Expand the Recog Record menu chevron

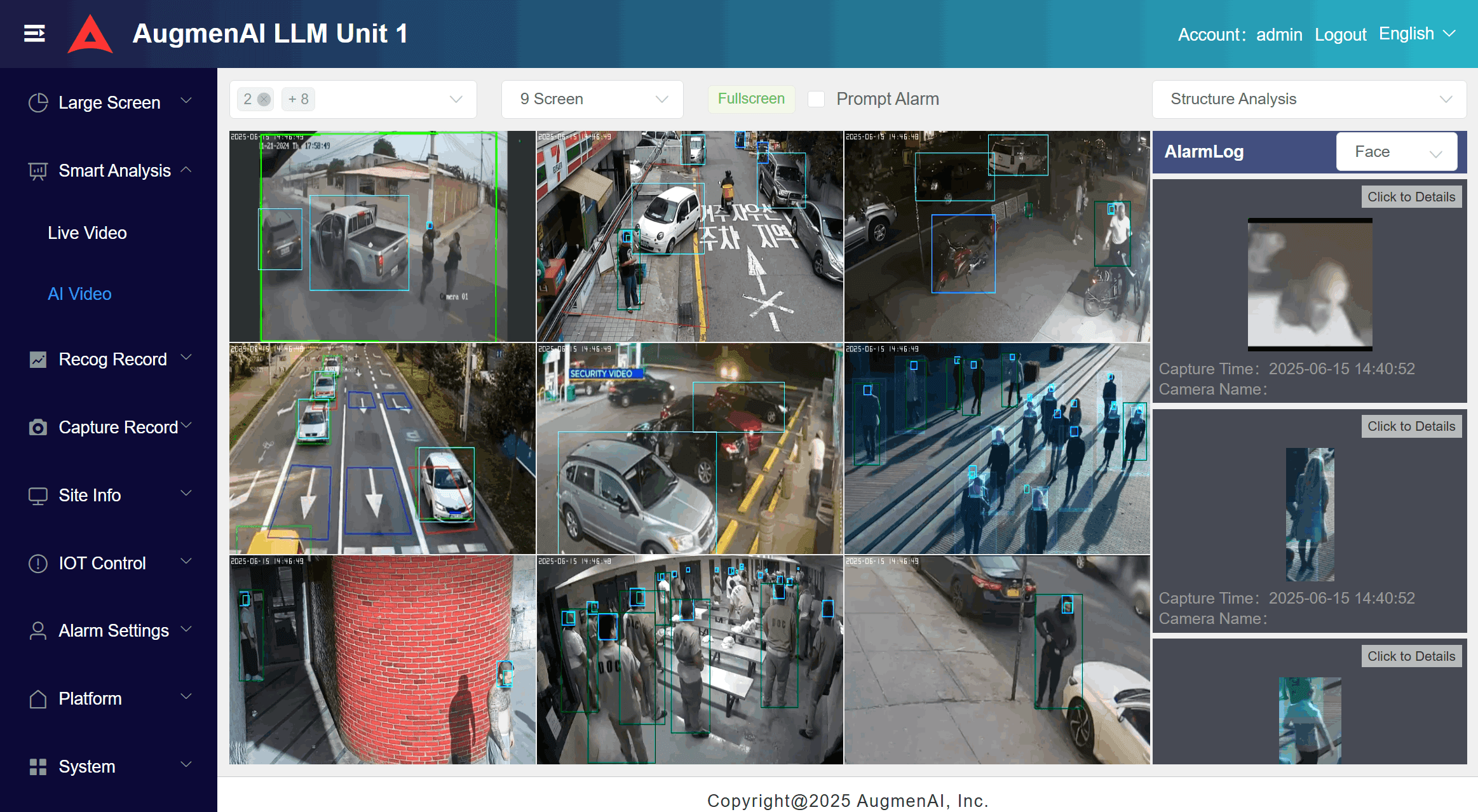click(x=186, y=357)
